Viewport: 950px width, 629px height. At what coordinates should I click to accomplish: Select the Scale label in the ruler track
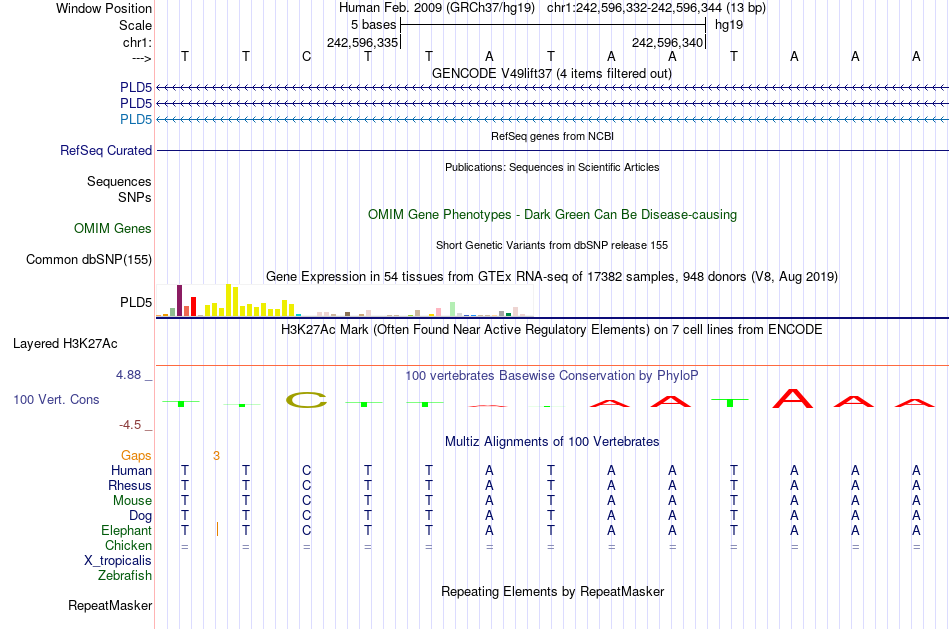(x=135, y=25)
